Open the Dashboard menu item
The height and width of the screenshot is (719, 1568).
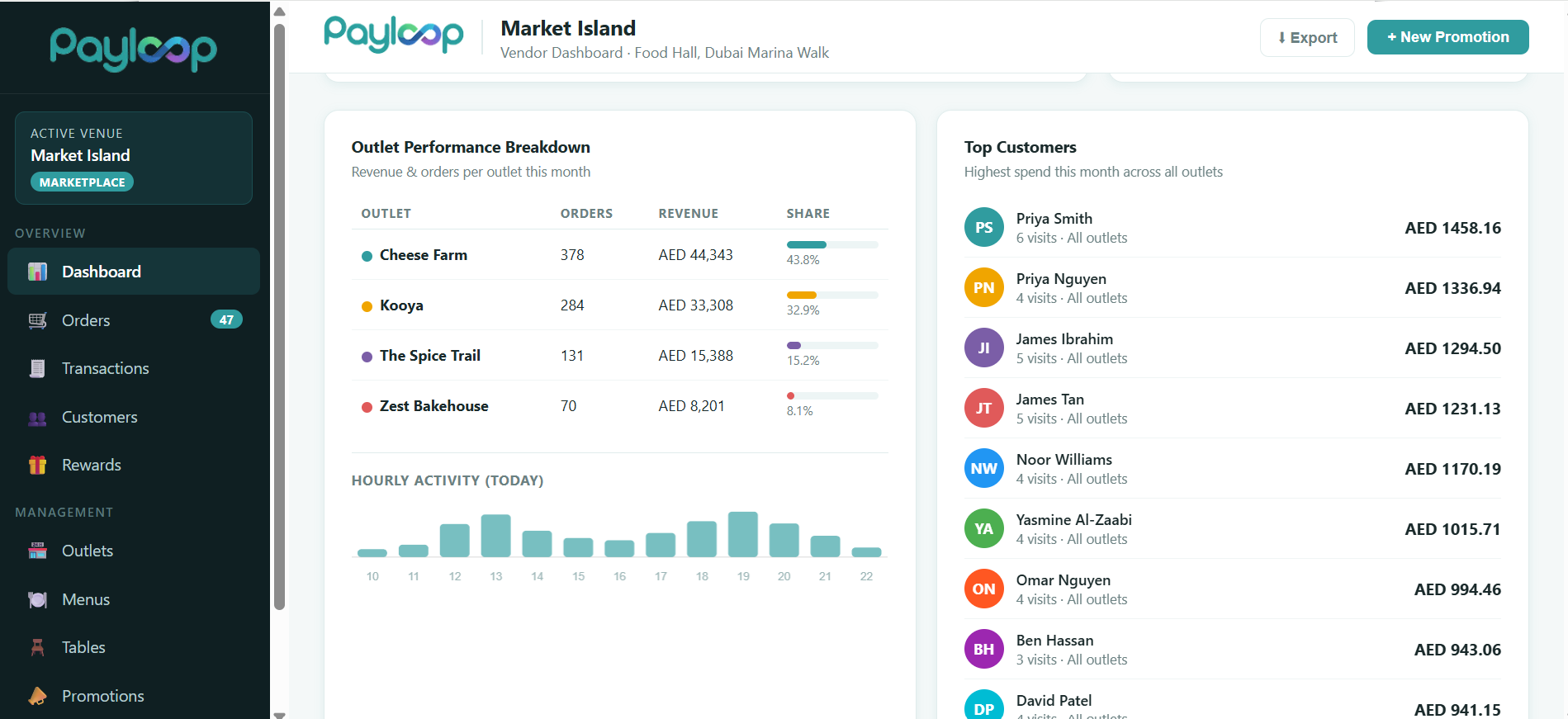pos(134,272)
